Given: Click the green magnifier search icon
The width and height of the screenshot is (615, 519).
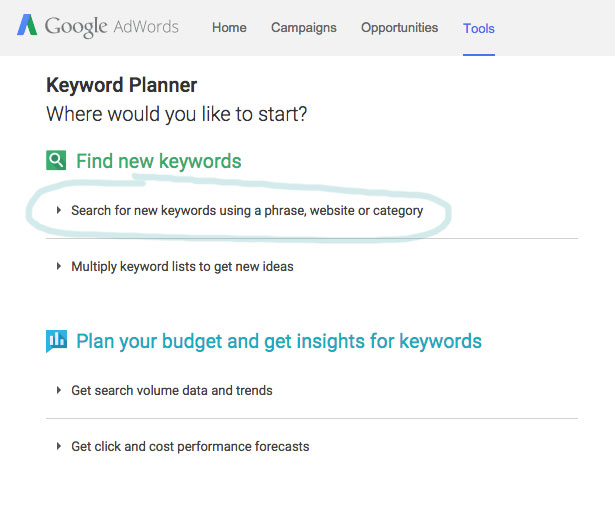Looking at the screenshot, I should pyautogui.click(x=56, y=160).
